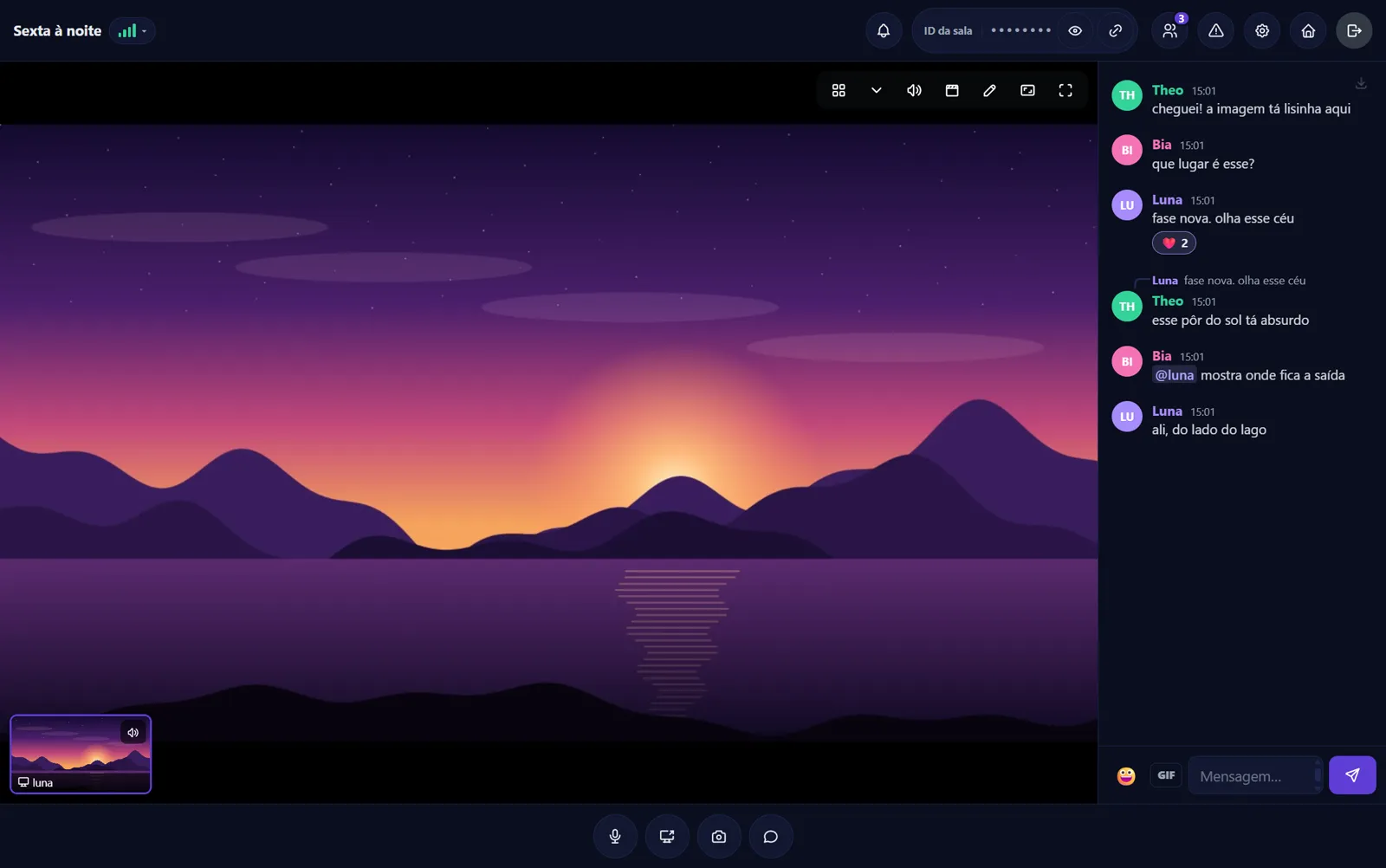Jump to quoted Luna reply message
Image resolution: width=1386 pixels, height=868 pixels.
(1228, 281)
